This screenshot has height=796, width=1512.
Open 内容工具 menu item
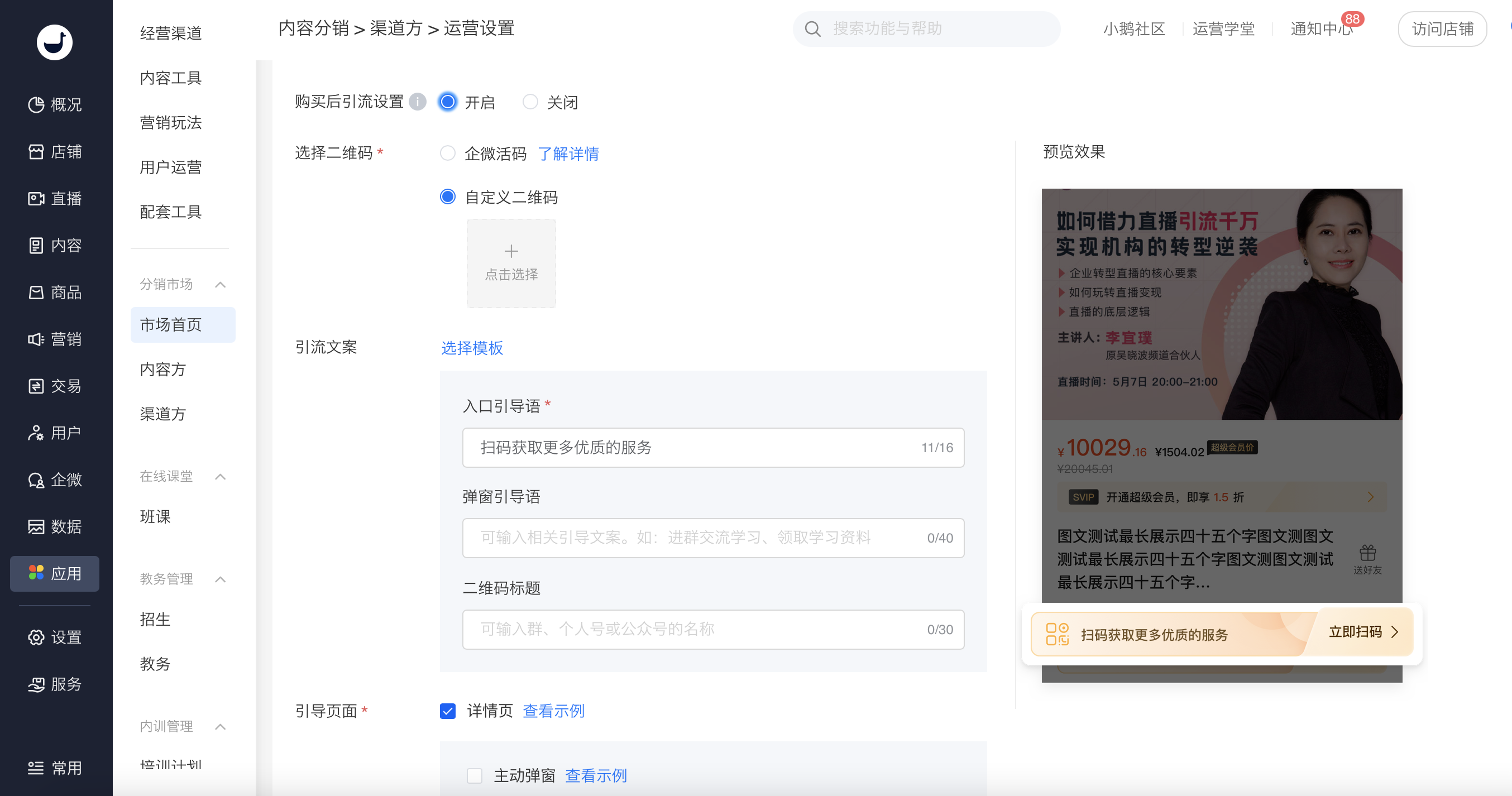[x=171, y=78]
